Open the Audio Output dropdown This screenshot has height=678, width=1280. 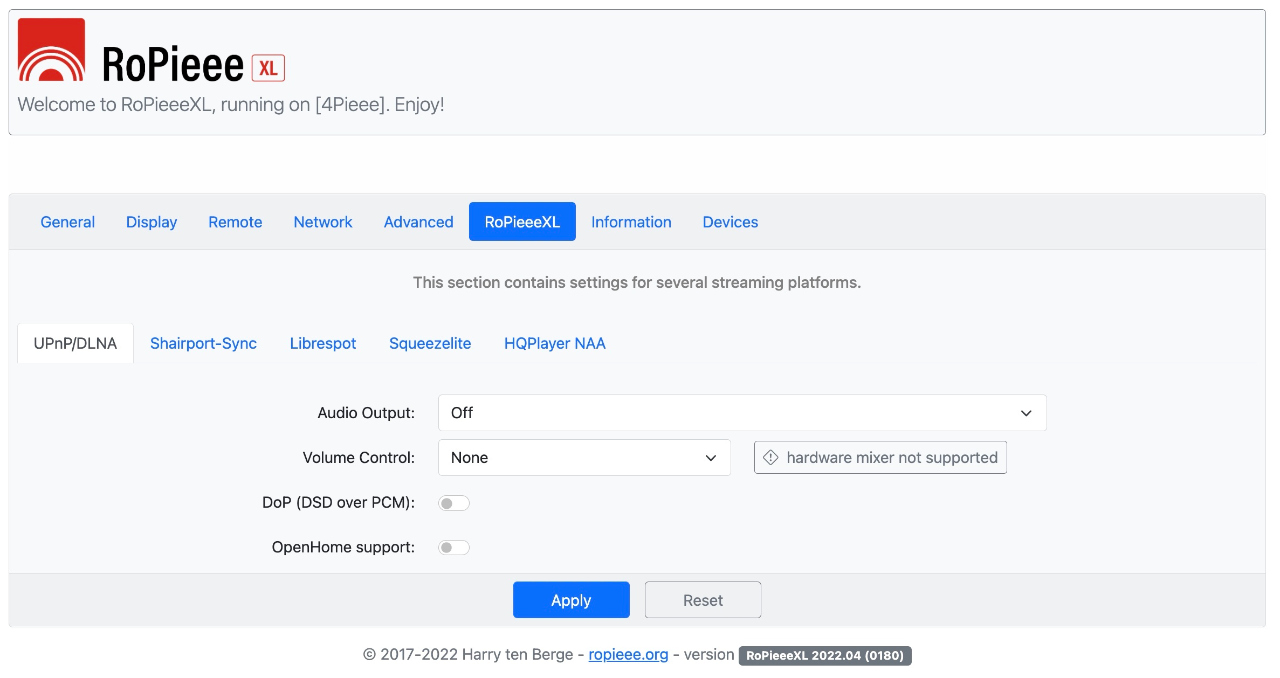[742, 413]
